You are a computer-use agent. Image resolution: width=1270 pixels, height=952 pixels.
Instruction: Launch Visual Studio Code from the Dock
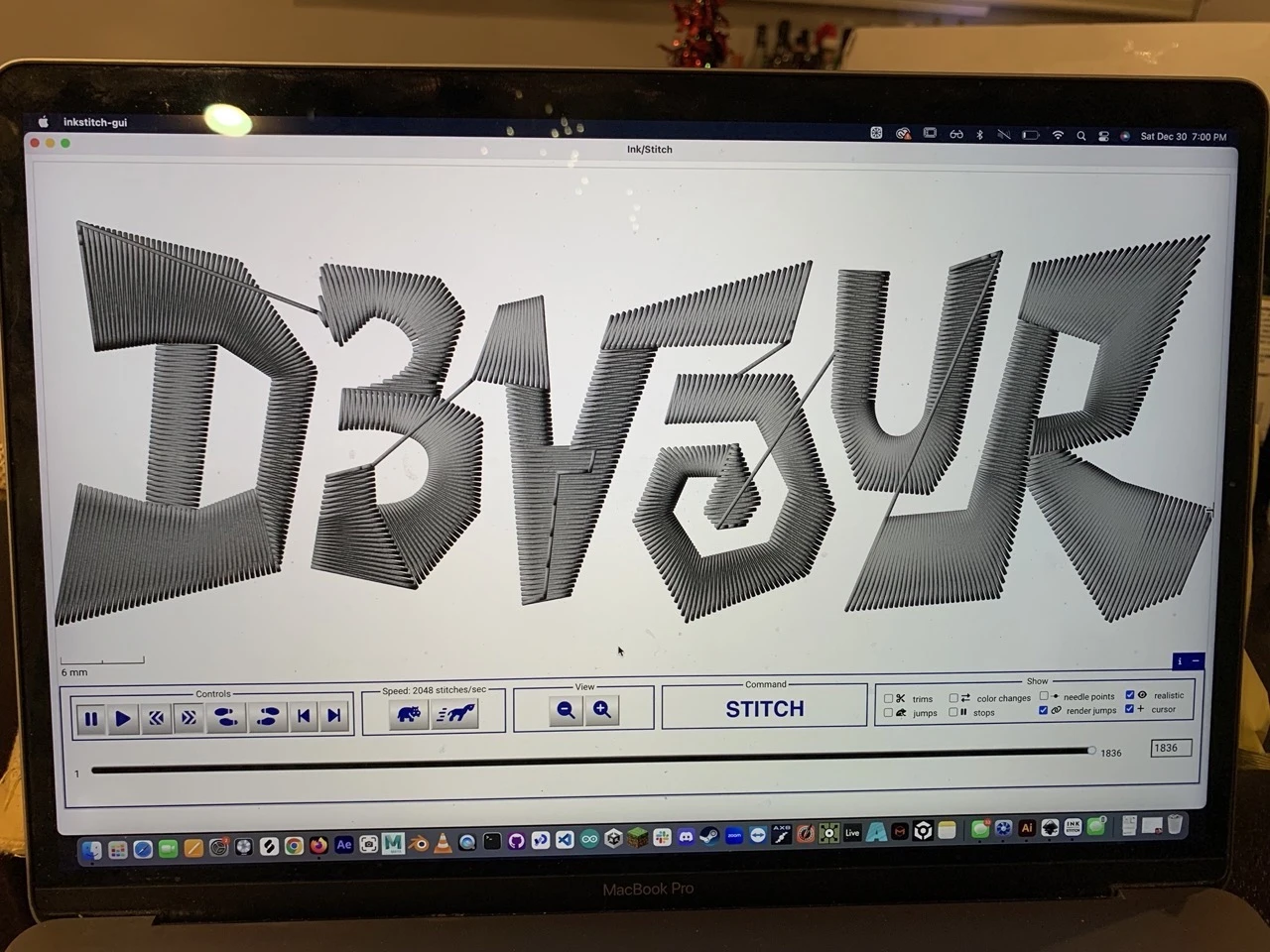pos(565,840)
